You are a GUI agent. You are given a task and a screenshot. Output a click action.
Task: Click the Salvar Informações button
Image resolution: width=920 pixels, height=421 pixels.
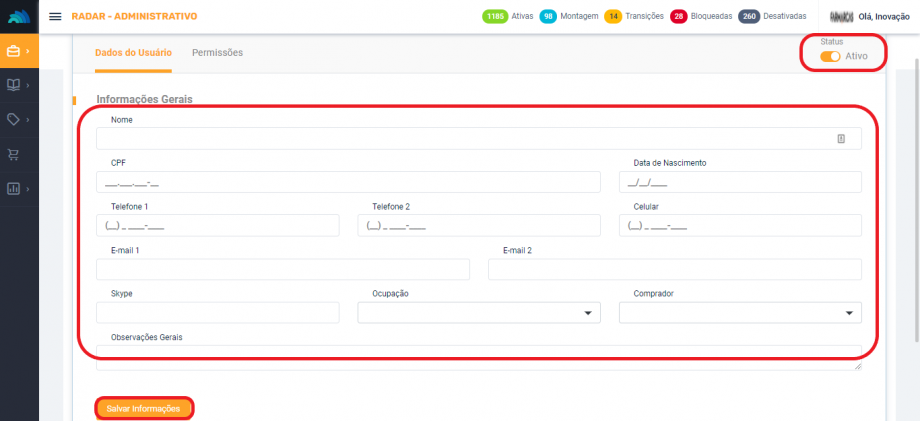click(x=143, y=408)
